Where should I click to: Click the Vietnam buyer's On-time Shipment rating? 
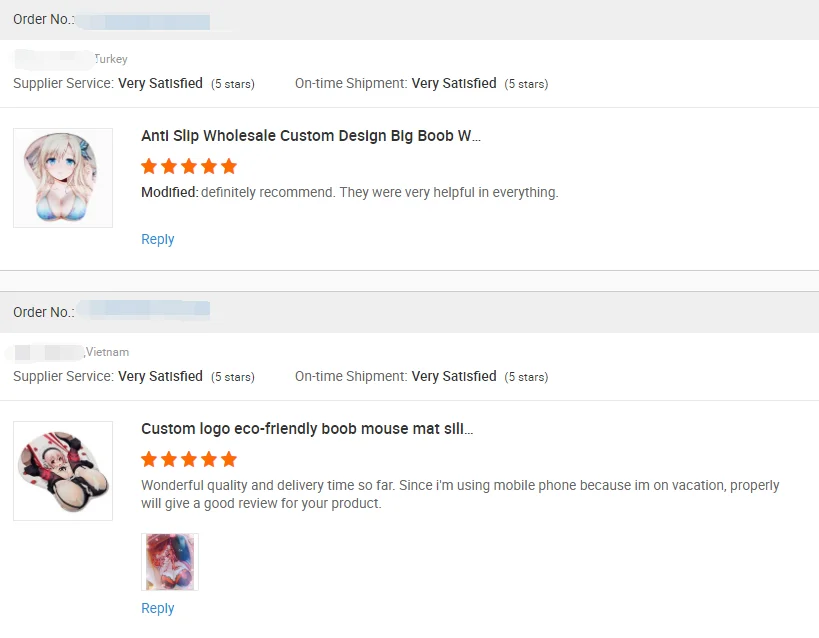[x=454, y=377]
